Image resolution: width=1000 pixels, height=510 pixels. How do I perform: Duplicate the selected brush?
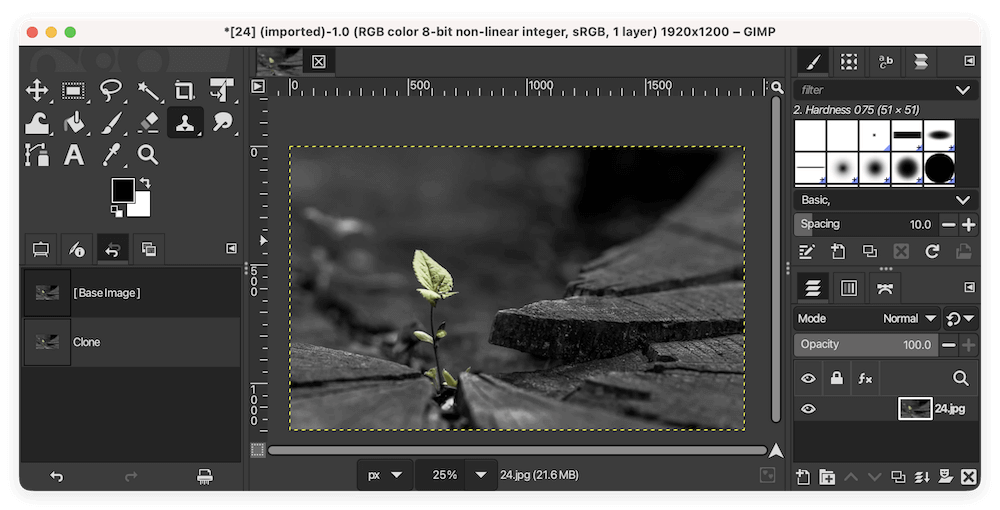(870, 251)
